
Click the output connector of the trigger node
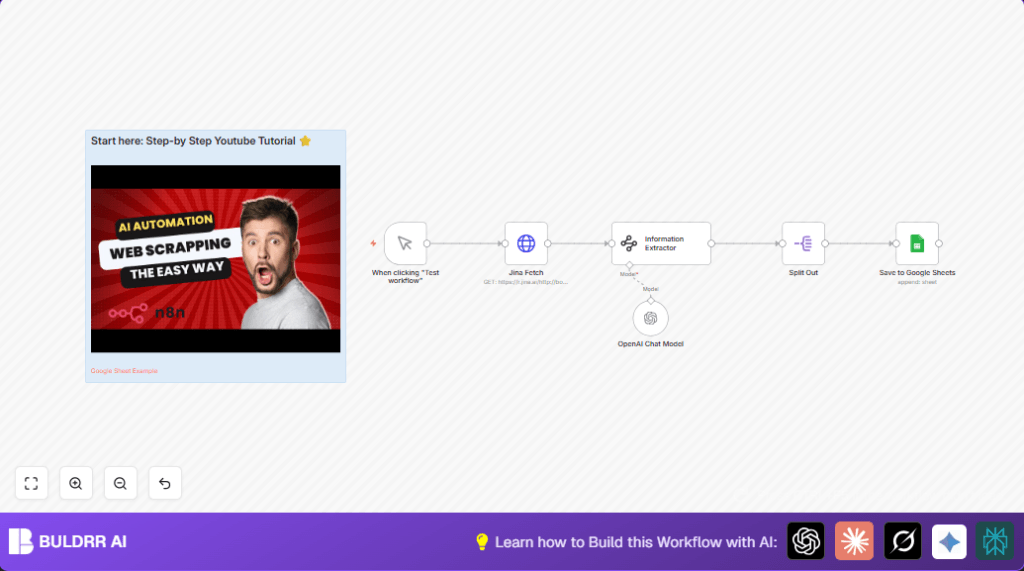point(426,244)
